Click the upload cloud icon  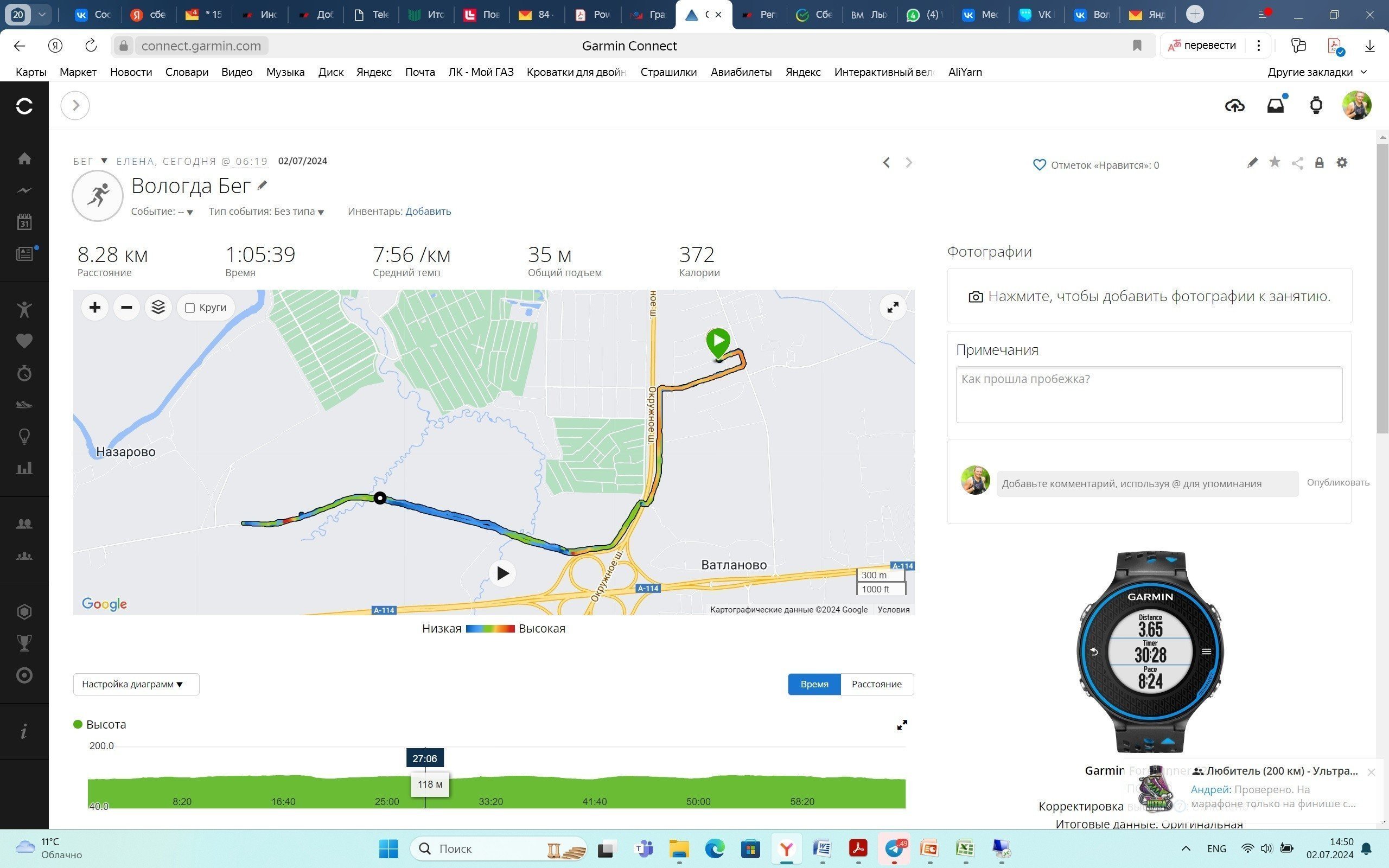(1234, 106)
